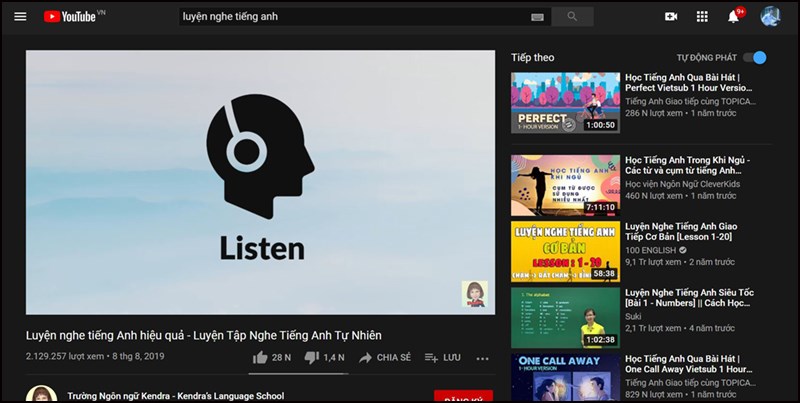Save video to playlist with LƯU
Image resolution: width=800 pixels, height=403 pixels.
point(443,358)
